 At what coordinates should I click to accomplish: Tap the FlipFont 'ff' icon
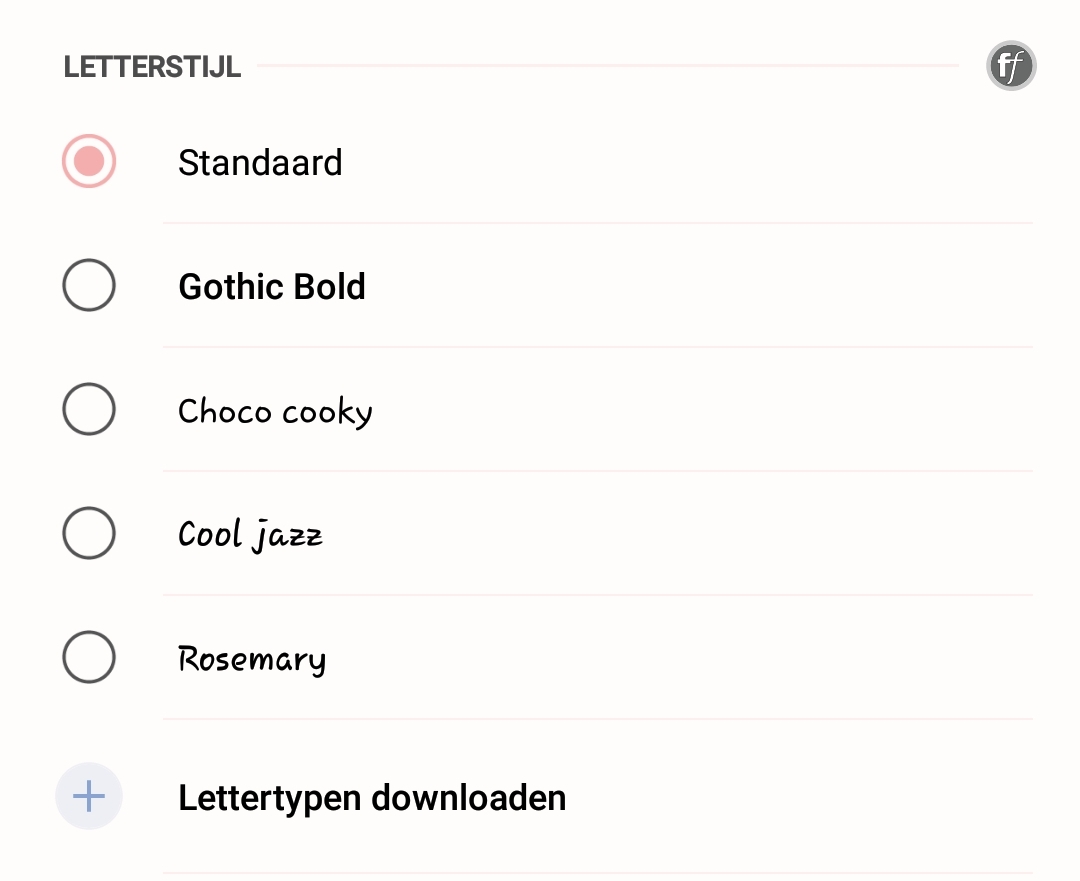(1010, 66)
